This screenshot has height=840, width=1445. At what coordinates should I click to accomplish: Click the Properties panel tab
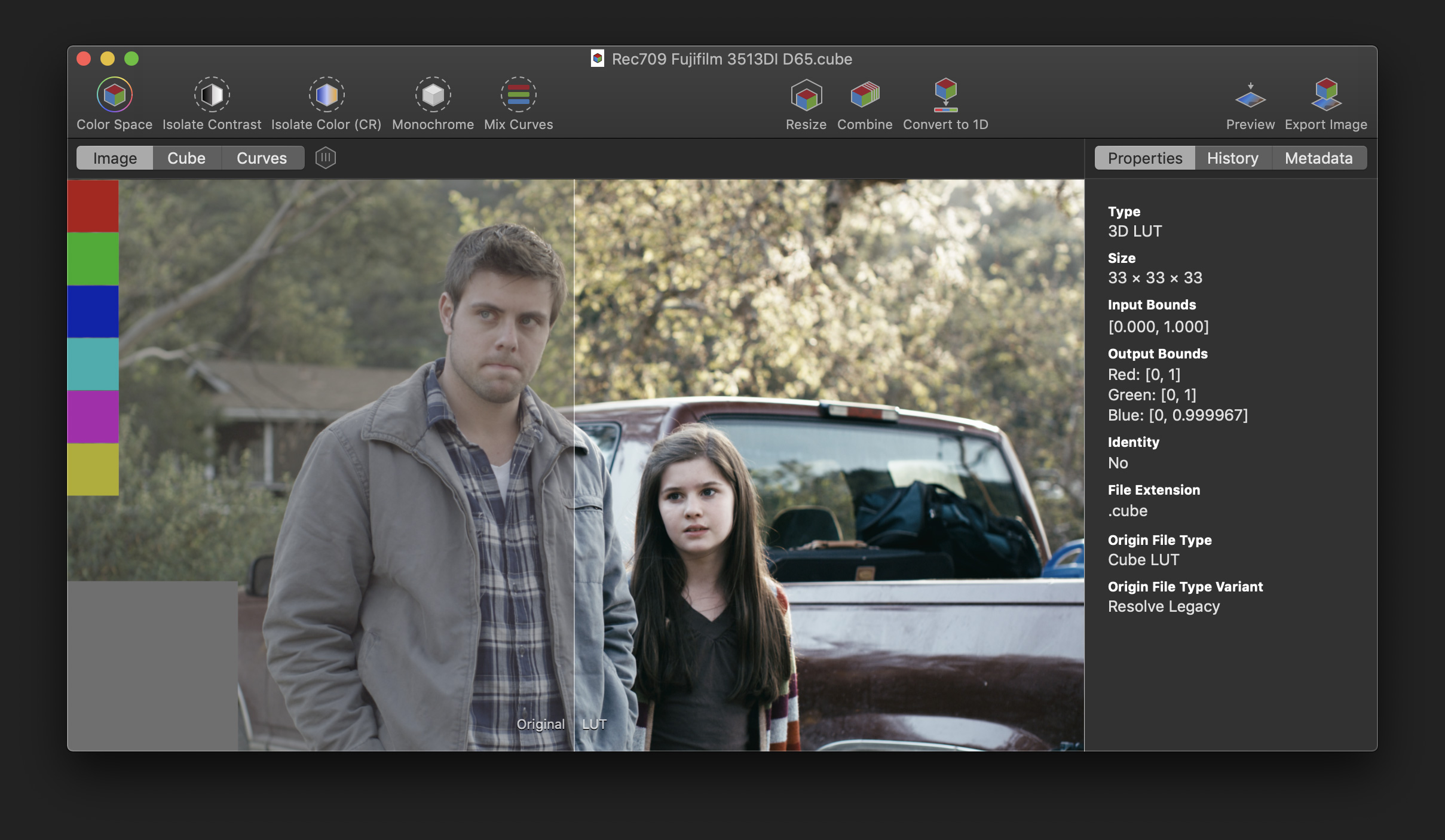click(1145, 157)
